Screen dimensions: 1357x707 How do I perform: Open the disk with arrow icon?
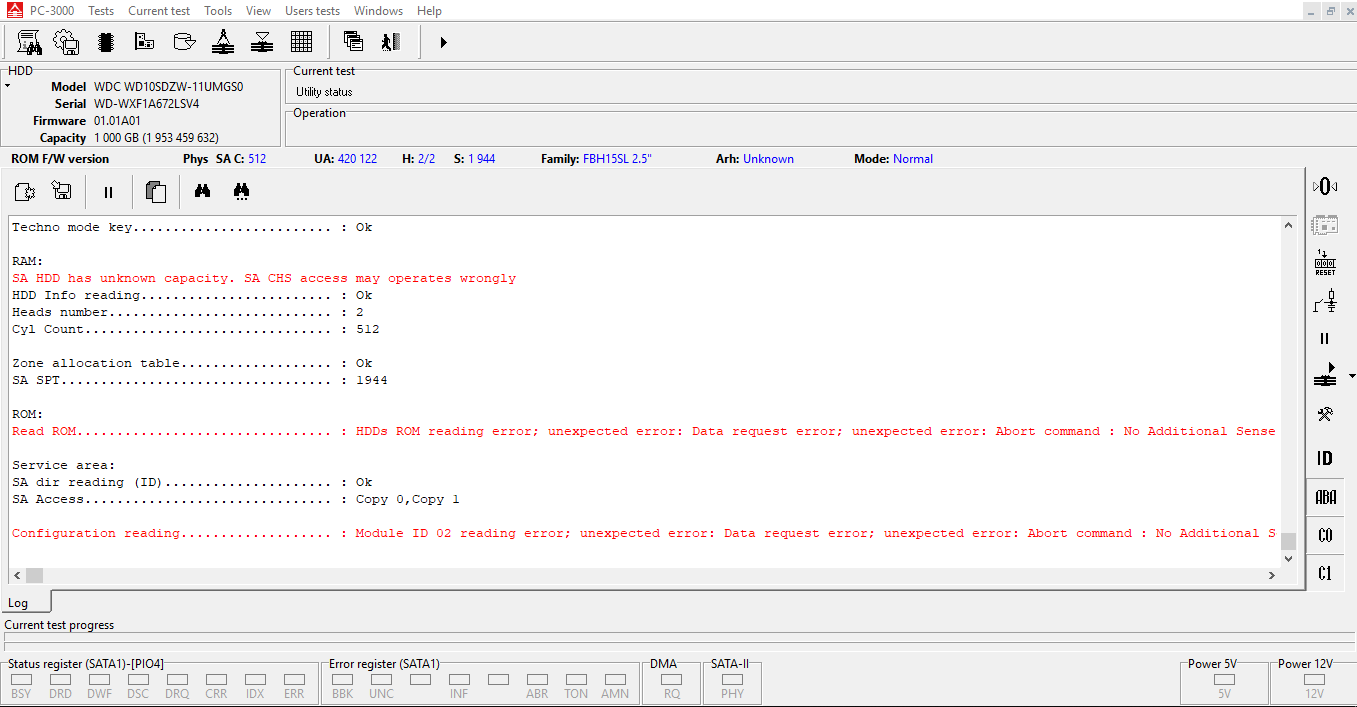pyautogui.click(x=184, y=42)
